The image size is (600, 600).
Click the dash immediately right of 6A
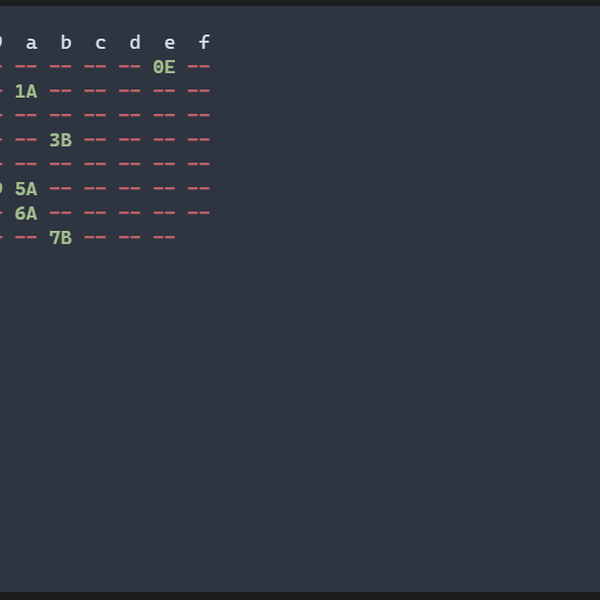point(60,213)
